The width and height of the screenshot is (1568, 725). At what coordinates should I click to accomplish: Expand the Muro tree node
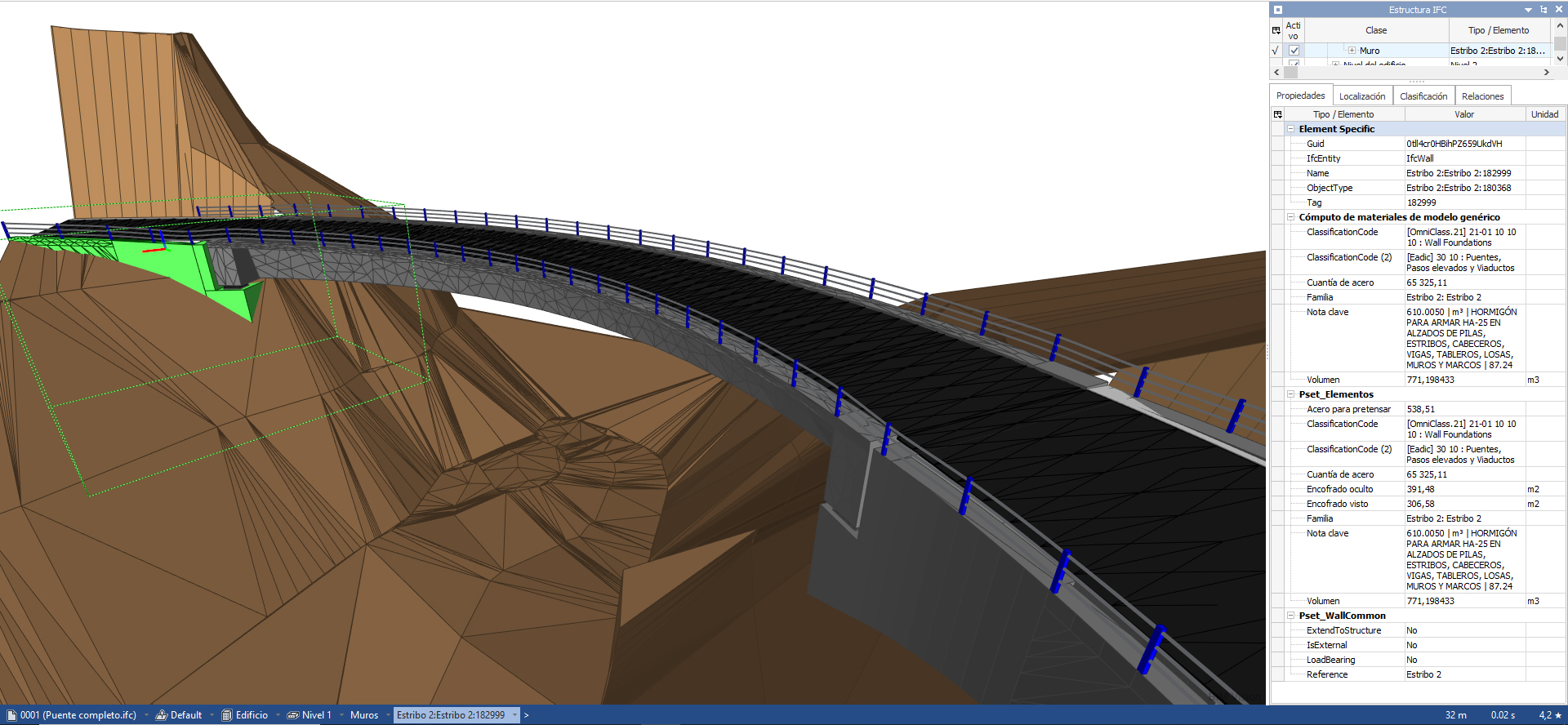pos(1352,51)
